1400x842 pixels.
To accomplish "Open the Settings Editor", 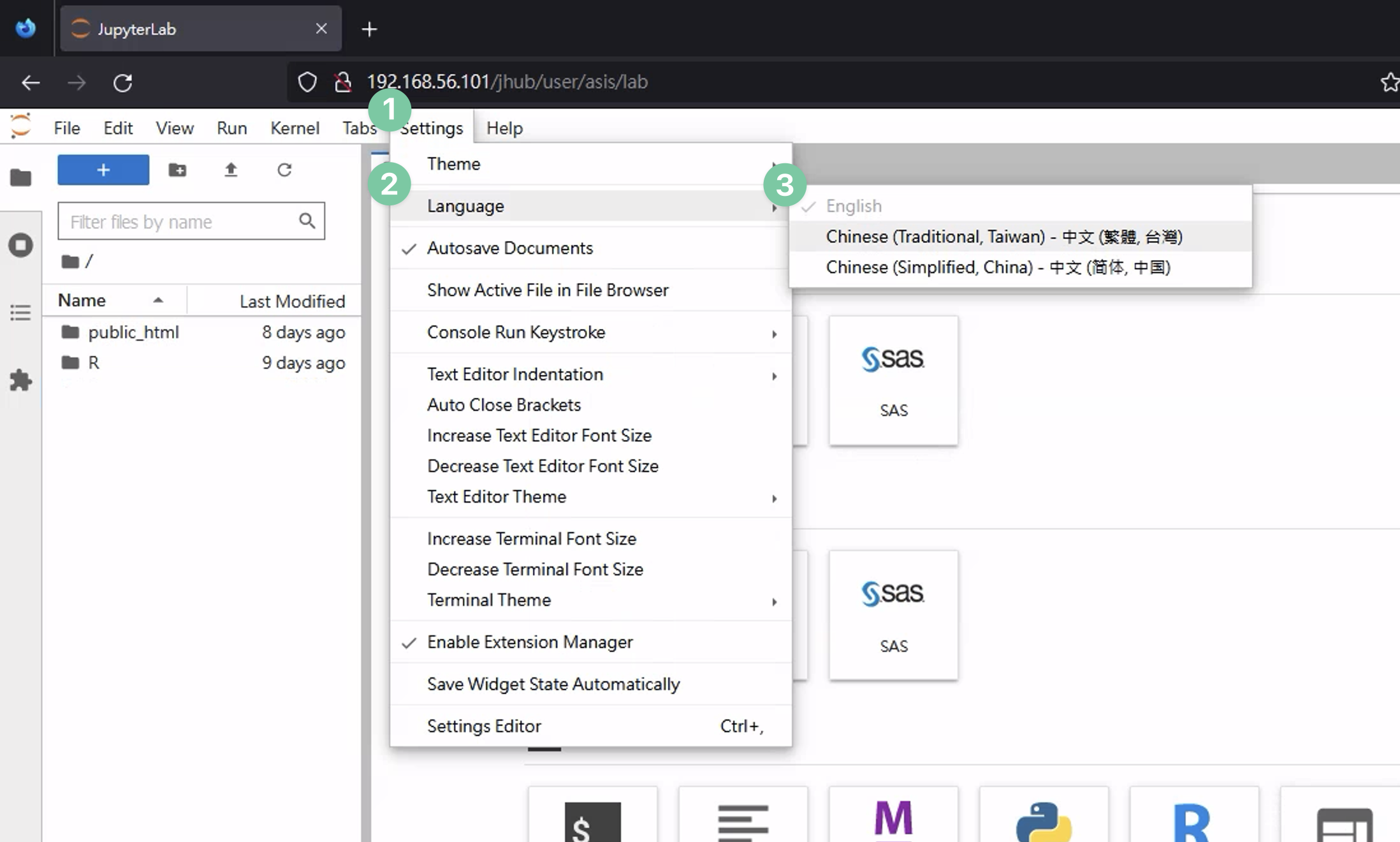I will tap(484, 726).
